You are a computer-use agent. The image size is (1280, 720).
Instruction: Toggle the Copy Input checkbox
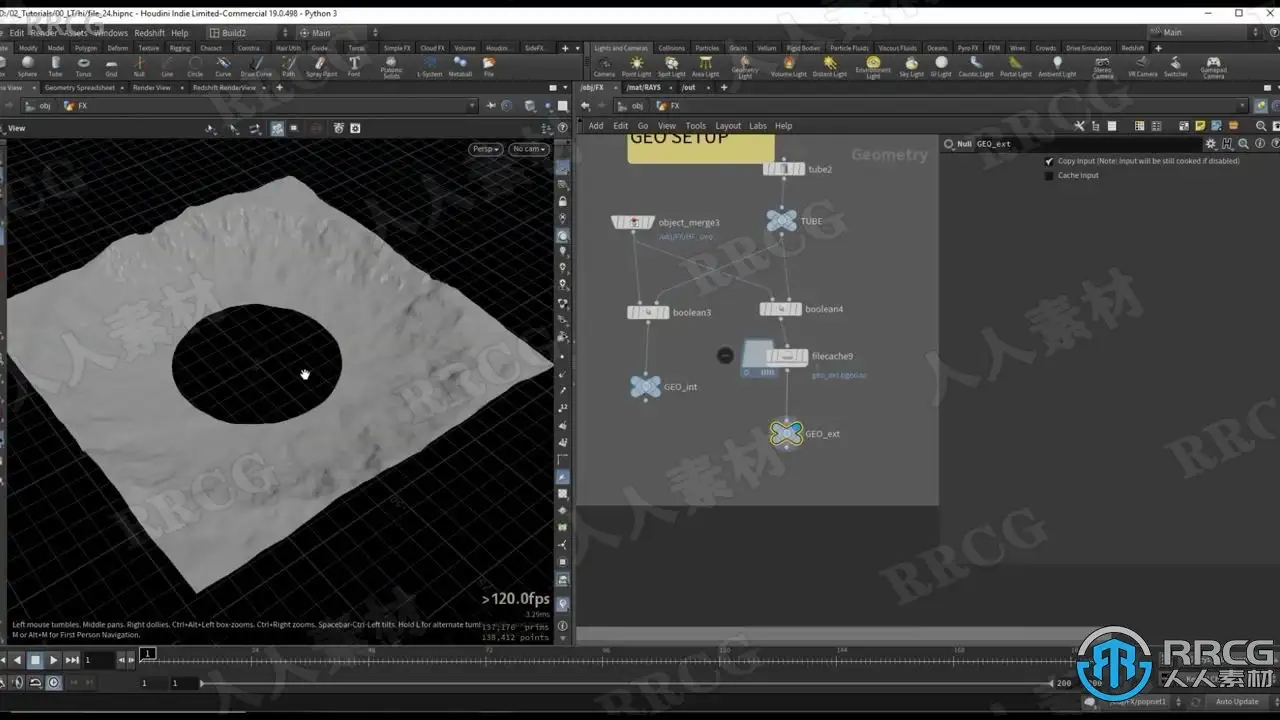pos(1049,161)
